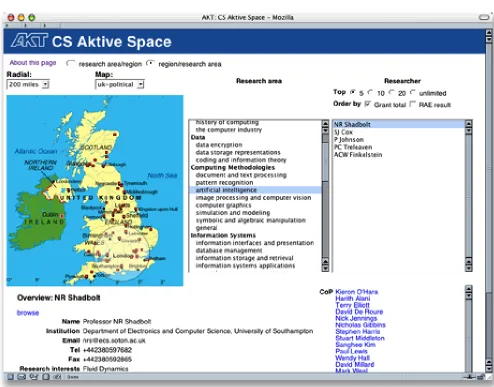The width and height of the screenshot is (494, 387).
Task: Click the Research area list scrollbar thumb
Action: pos(325,162)
